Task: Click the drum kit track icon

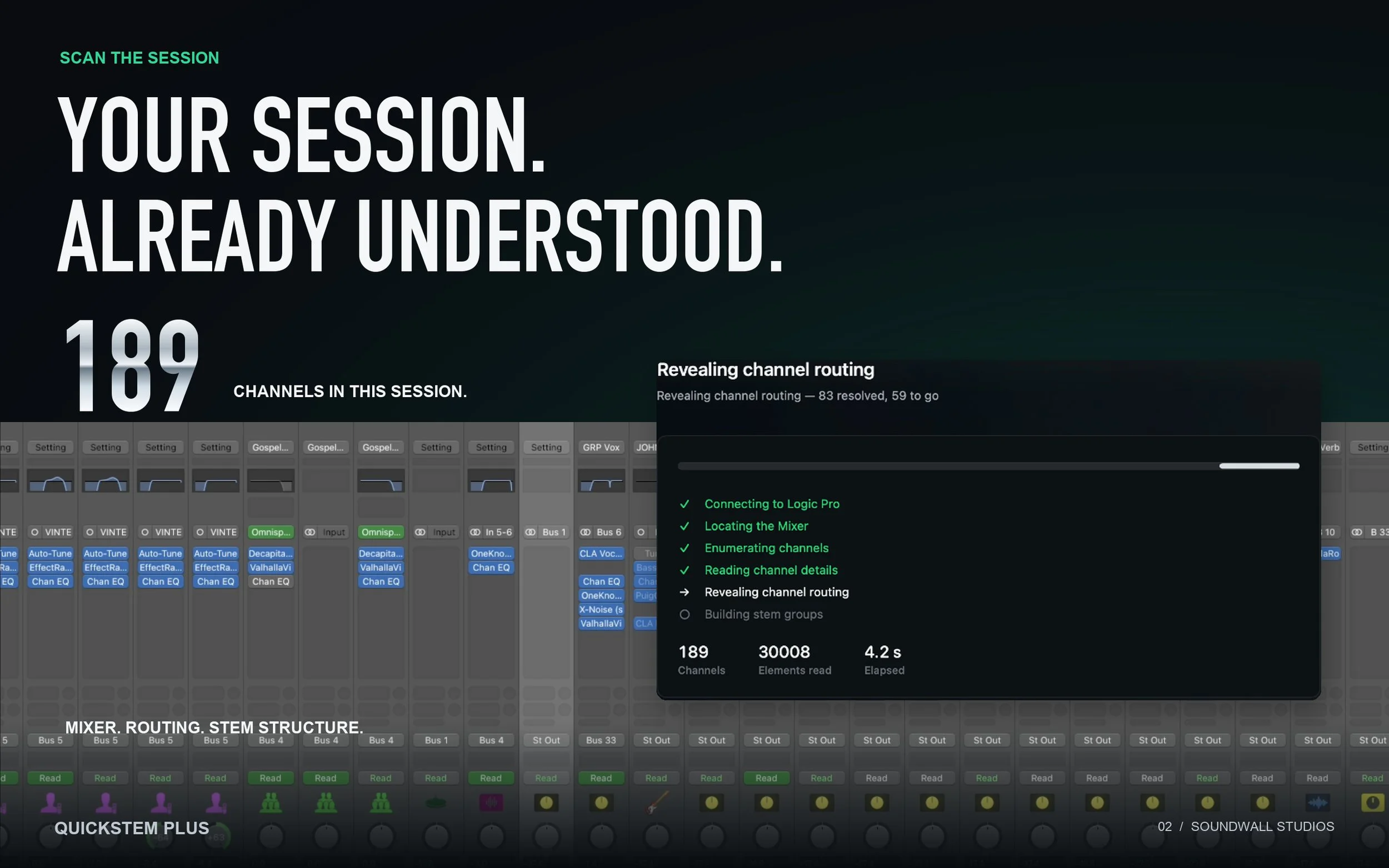Action: click(436, 802)
